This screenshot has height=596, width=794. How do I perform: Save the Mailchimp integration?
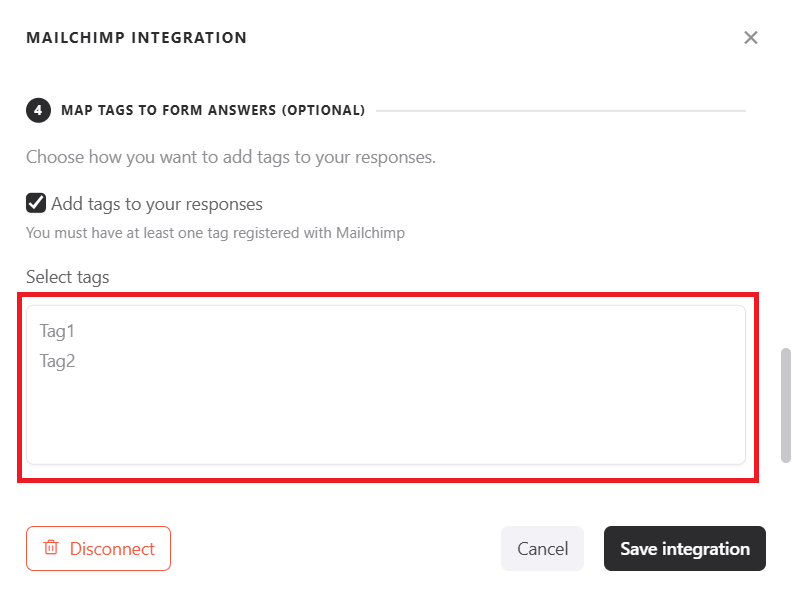coord(684,548)
